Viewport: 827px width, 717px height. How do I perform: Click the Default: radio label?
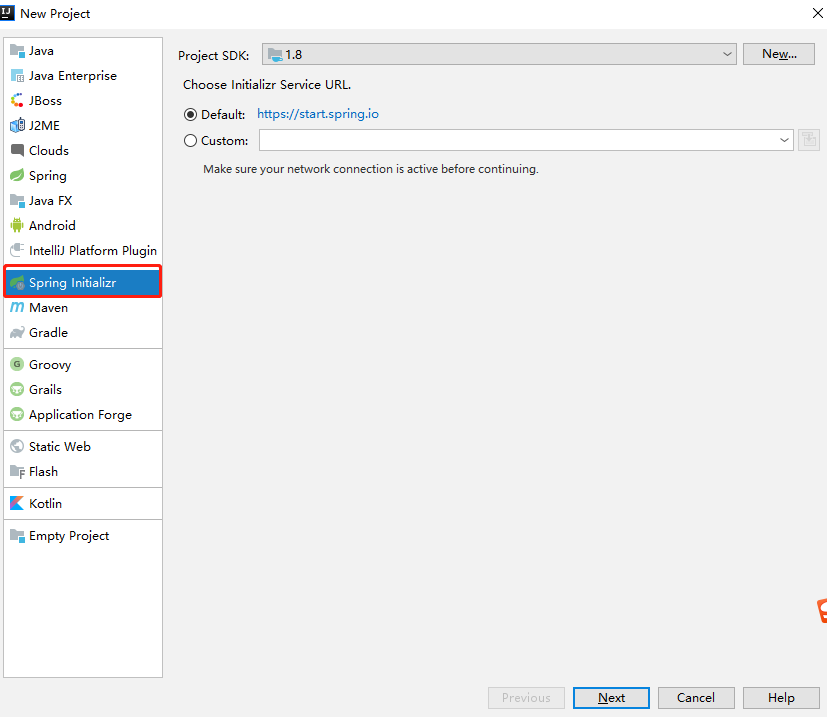(x=223, y=114)
